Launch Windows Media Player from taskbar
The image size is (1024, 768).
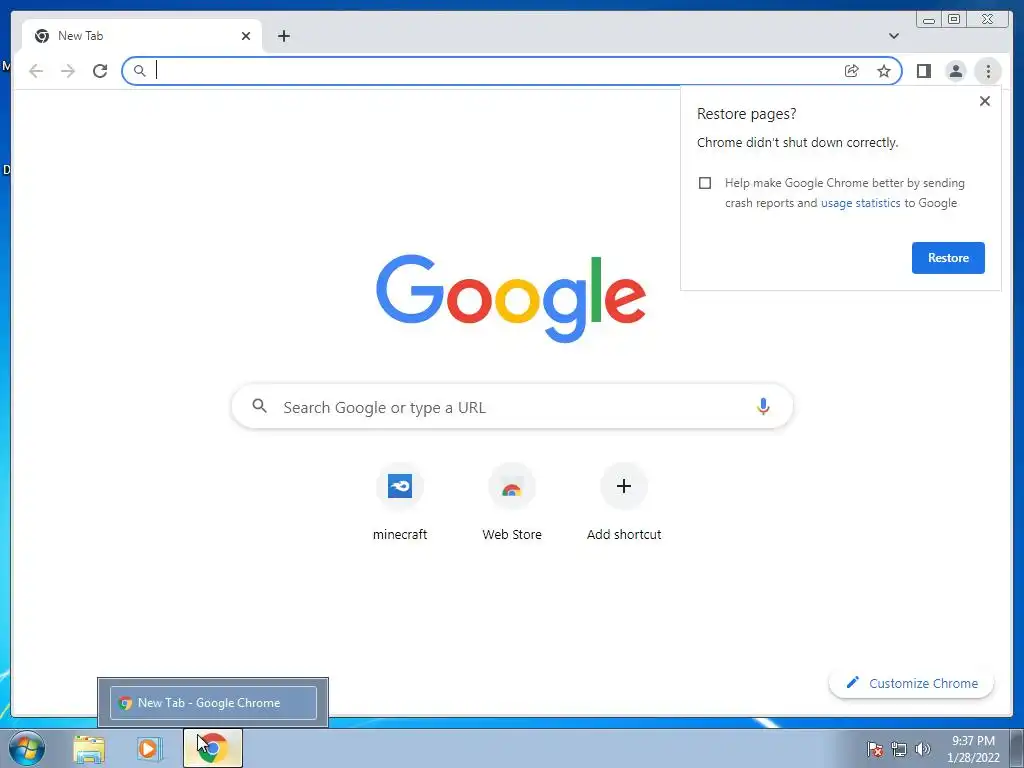pos(150,749)
